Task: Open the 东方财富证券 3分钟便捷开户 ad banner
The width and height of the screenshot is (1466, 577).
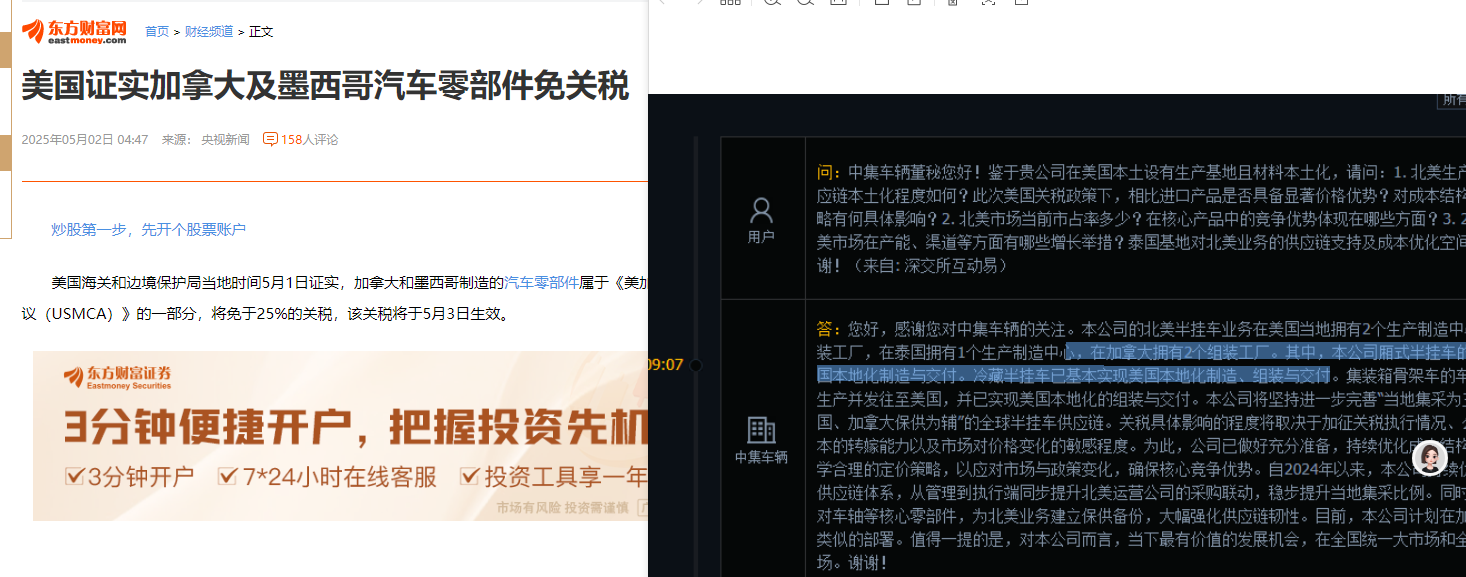Action: [x=340, y=436]
